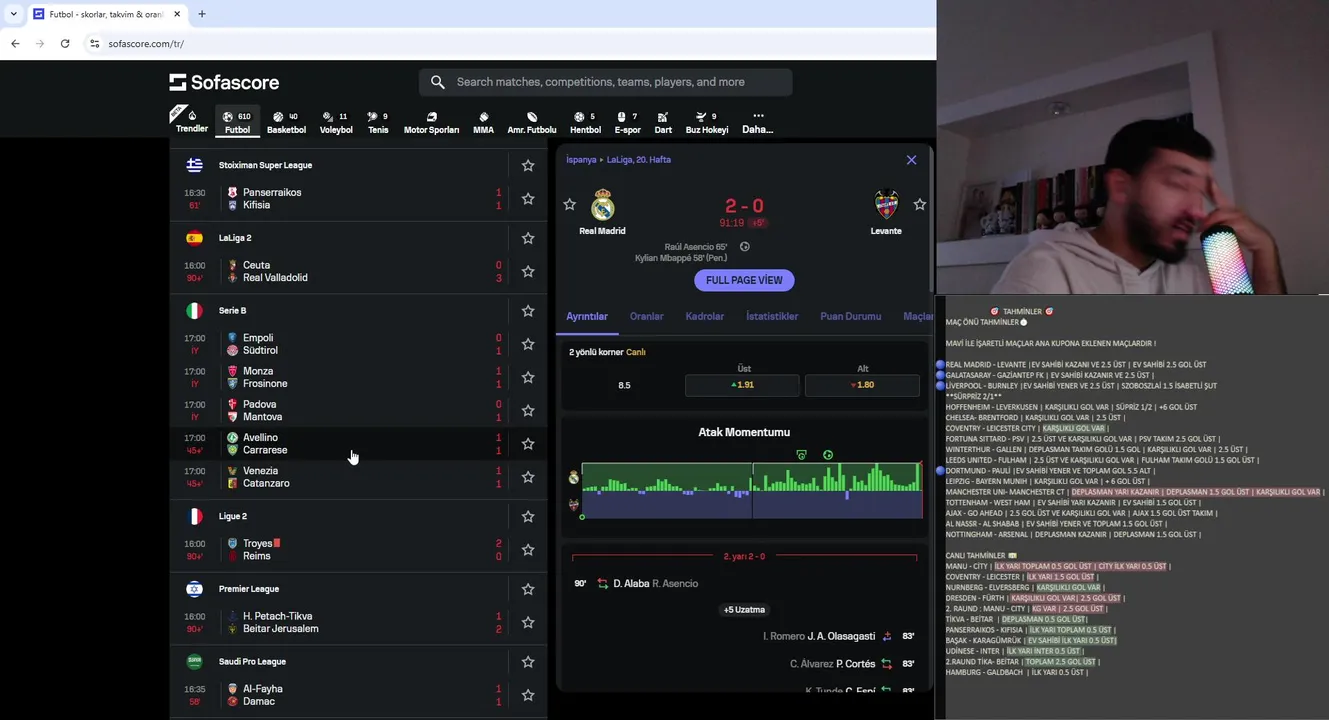Click the Atak Momentumu graph
Viewport: 1329px width, 720px height.
(752, 489)
